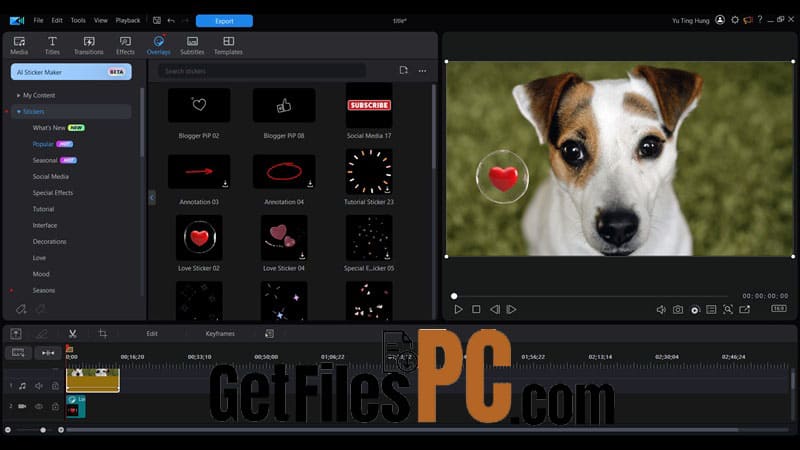Open the 16:9 aspect ratio dropdown
This screenshot has height=450, width=800.
click(779, 308)
